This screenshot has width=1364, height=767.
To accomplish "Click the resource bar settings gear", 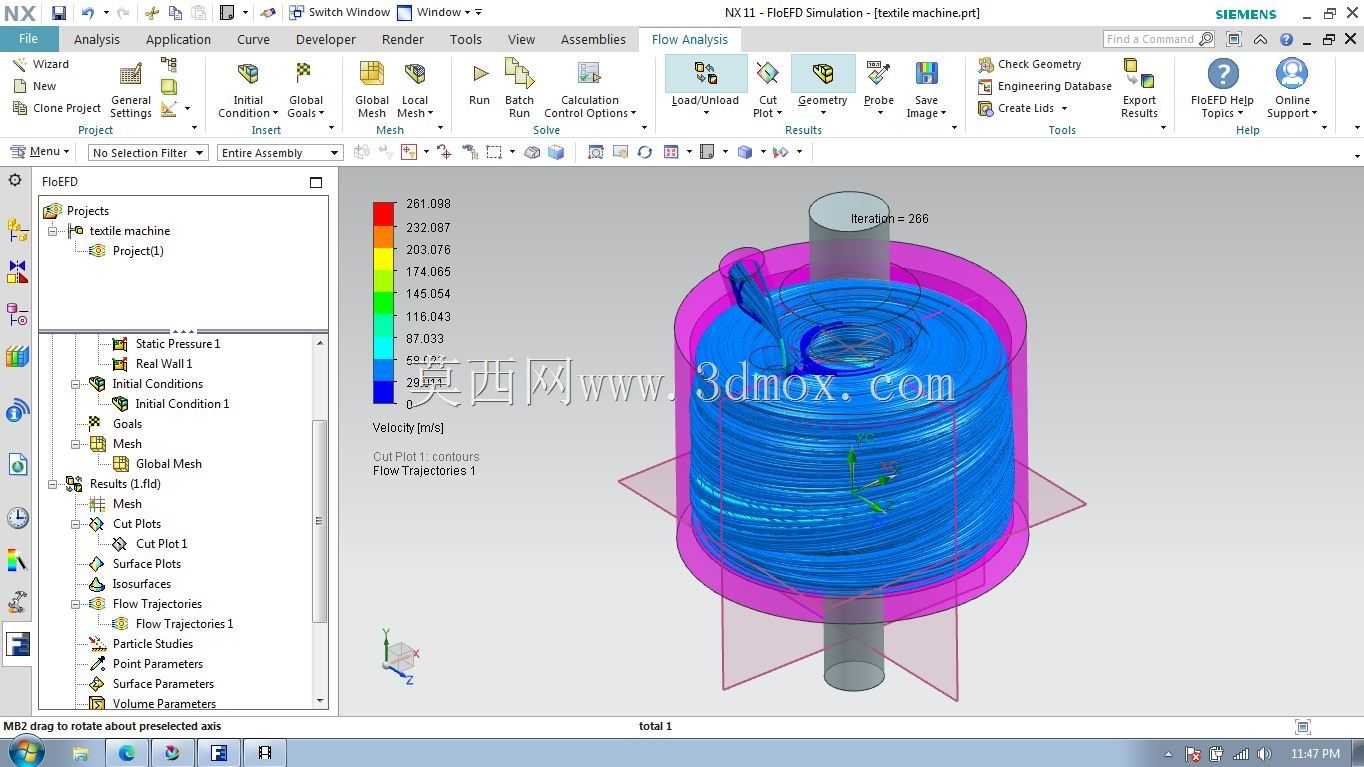I will point(15,180).
